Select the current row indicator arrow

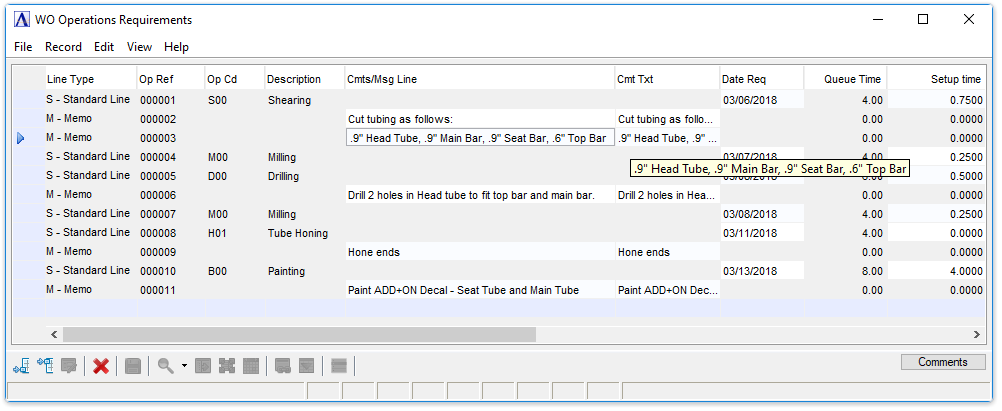click(21, 138)
